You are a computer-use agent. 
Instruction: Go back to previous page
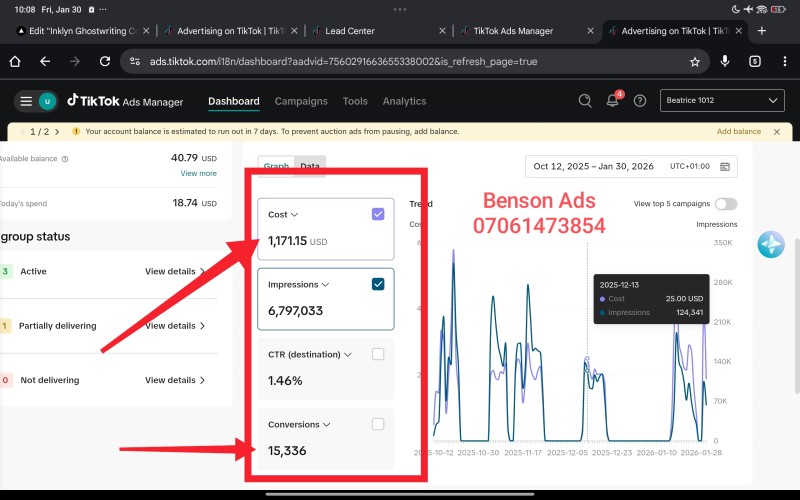[x=45, y=62]
